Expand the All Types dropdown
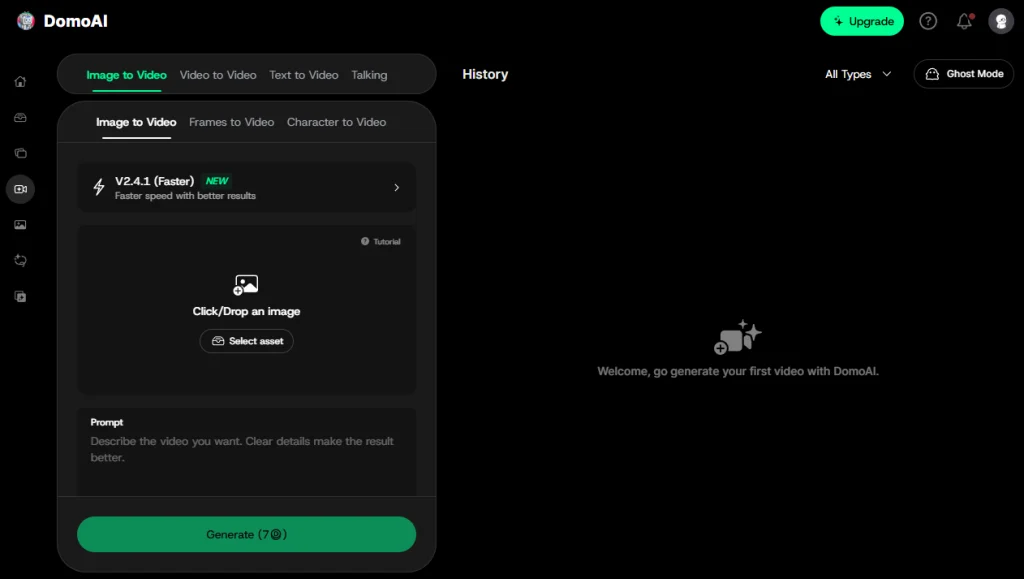This screenshot has width=1024, height=579. pyautogui.click(x=857, y=74)
